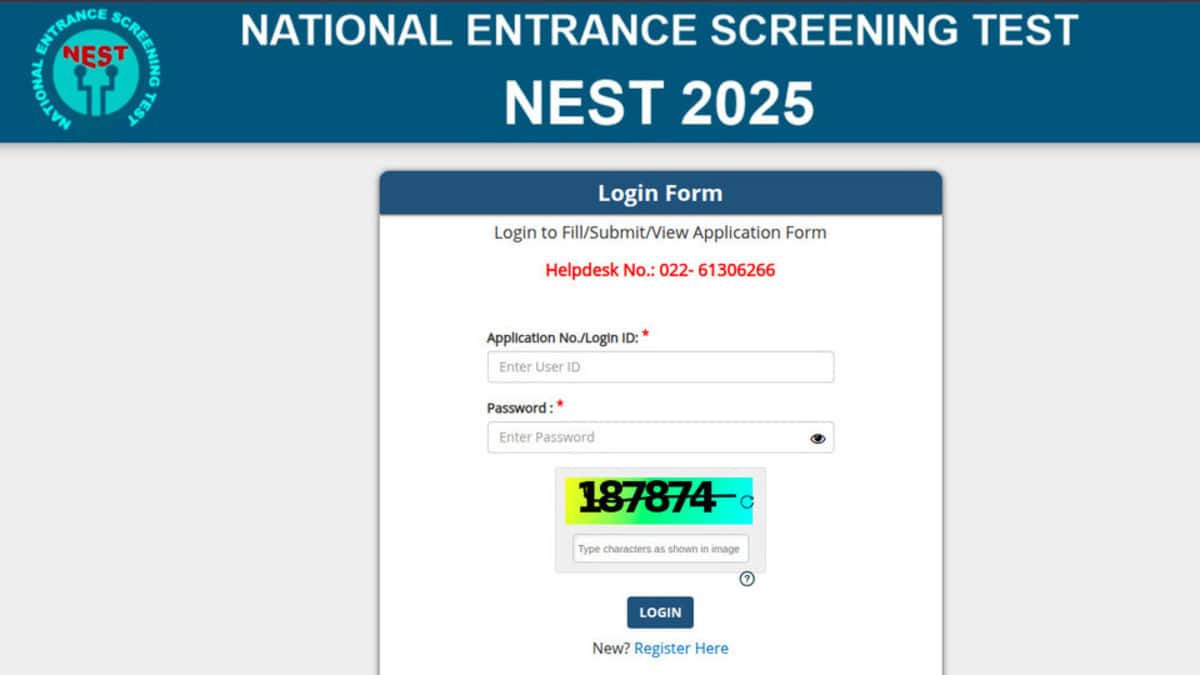Click the National Entrance Screening Test heading
Screen dimensions: 1200x675
tap(659, 30)
